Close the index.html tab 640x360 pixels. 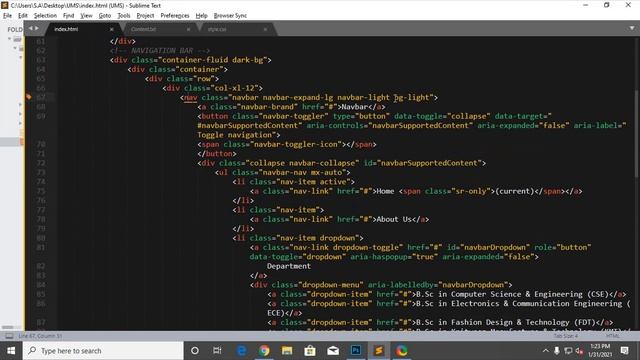(x=111, y=29)
